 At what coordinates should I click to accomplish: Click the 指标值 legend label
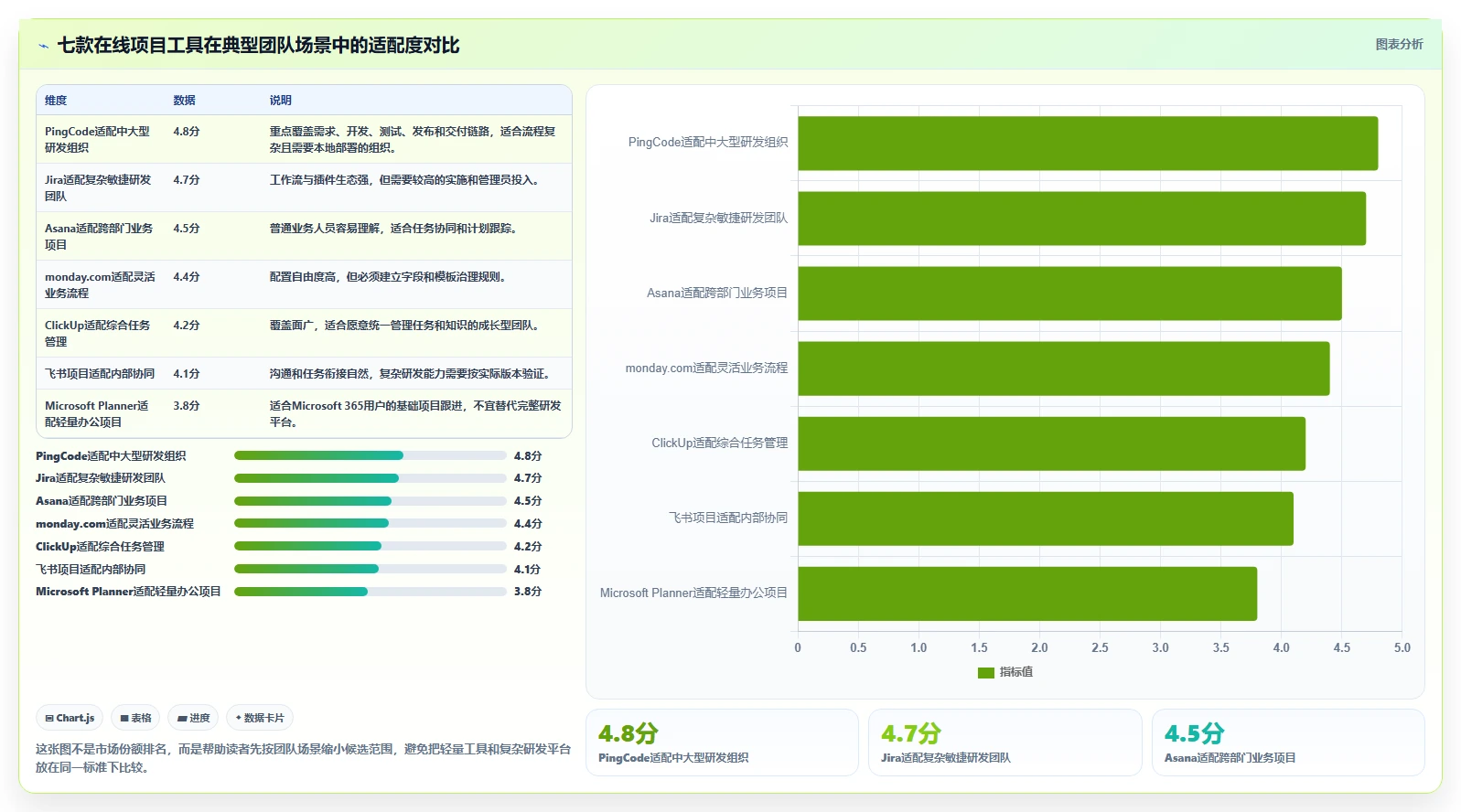click(x=1015, y=672)
